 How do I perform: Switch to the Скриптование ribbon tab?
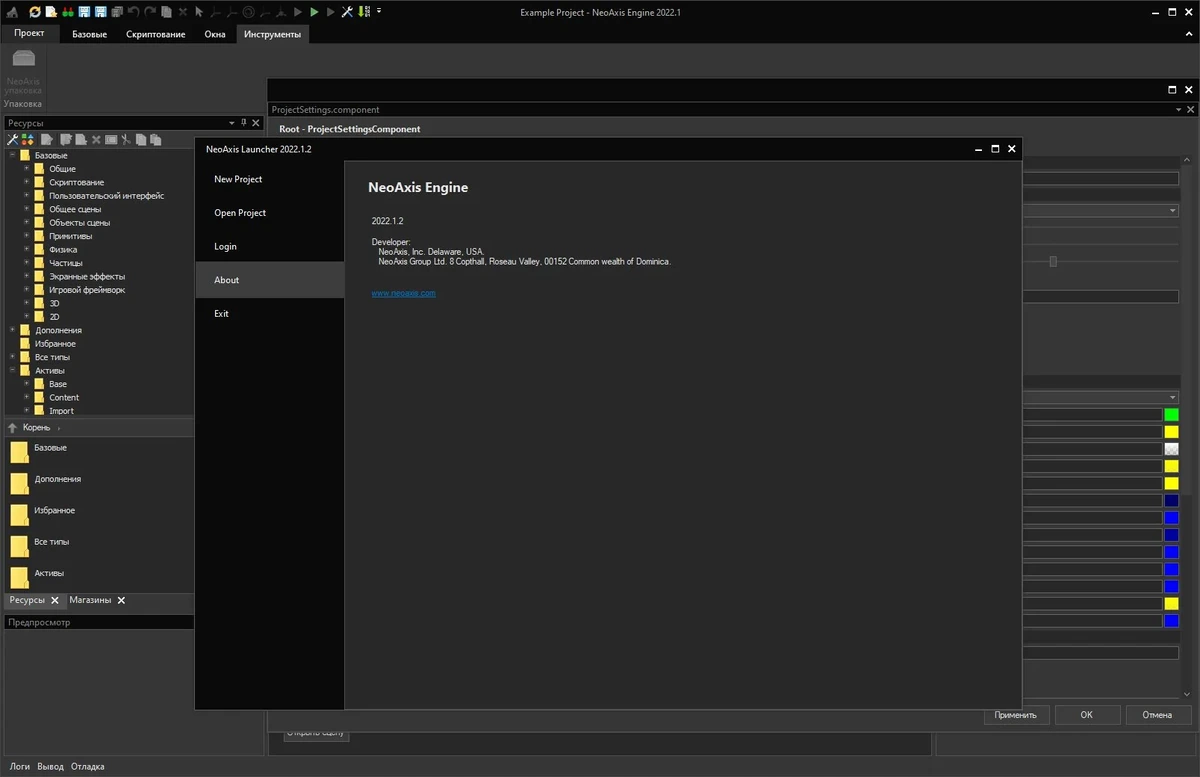[x=155, y=34]
